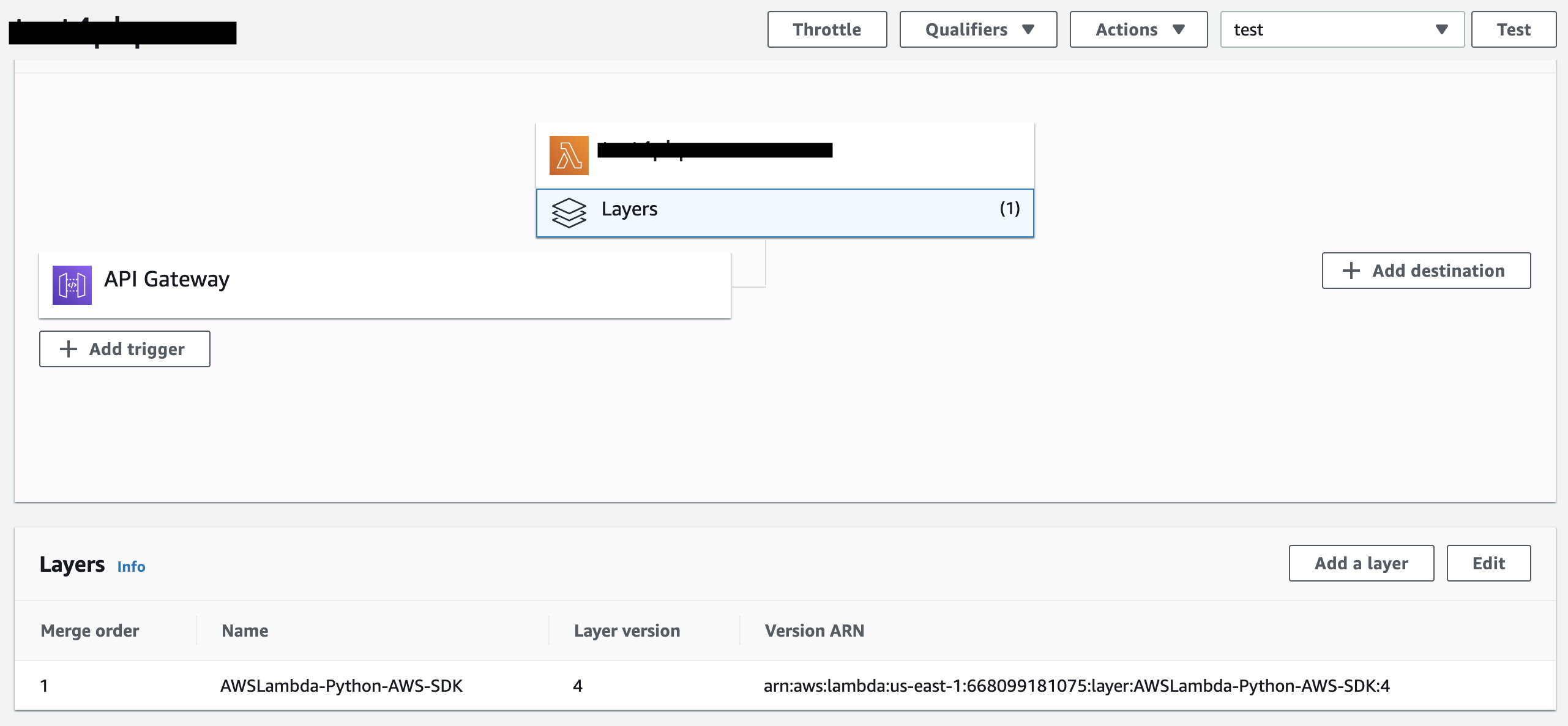Open the test event selector dropdown
The height and width of the screenshot is (726, 1568).
[x=1342, y=29]
